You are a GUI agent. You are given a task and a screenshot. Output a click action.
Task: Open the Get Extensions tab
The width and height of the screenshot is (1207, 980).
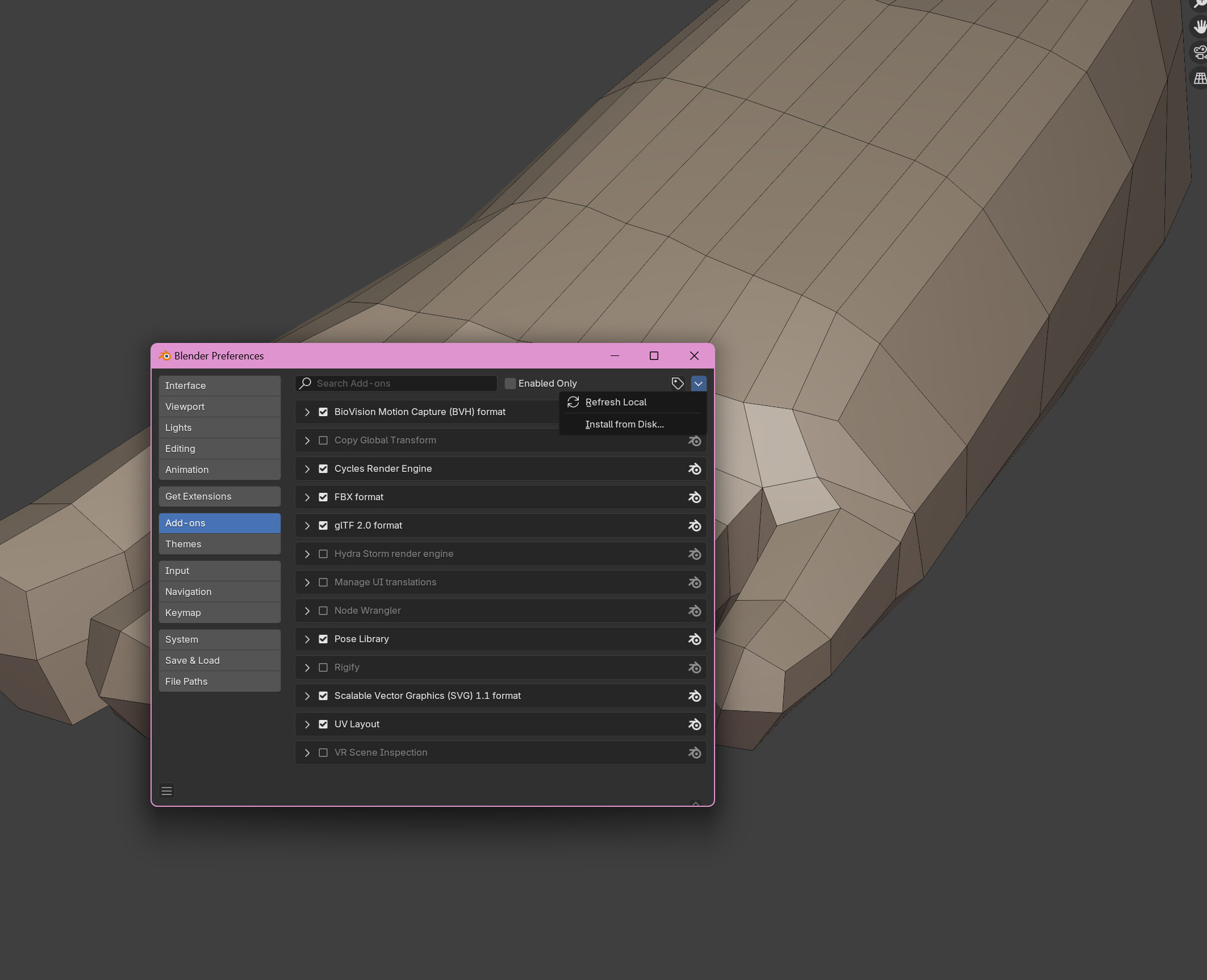(x=220, y=496)
